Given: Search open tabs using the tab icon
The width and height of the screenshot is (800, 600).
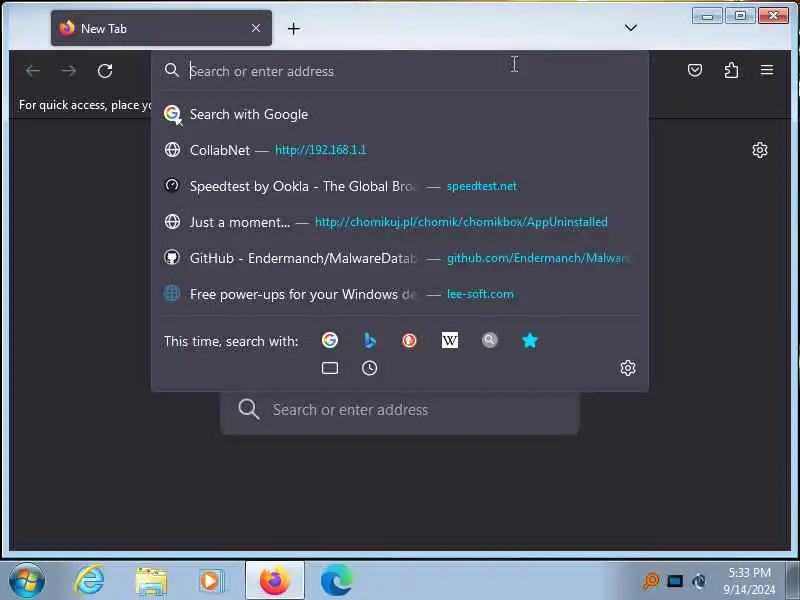Looking at the screenshot, I should click(330, 368).
